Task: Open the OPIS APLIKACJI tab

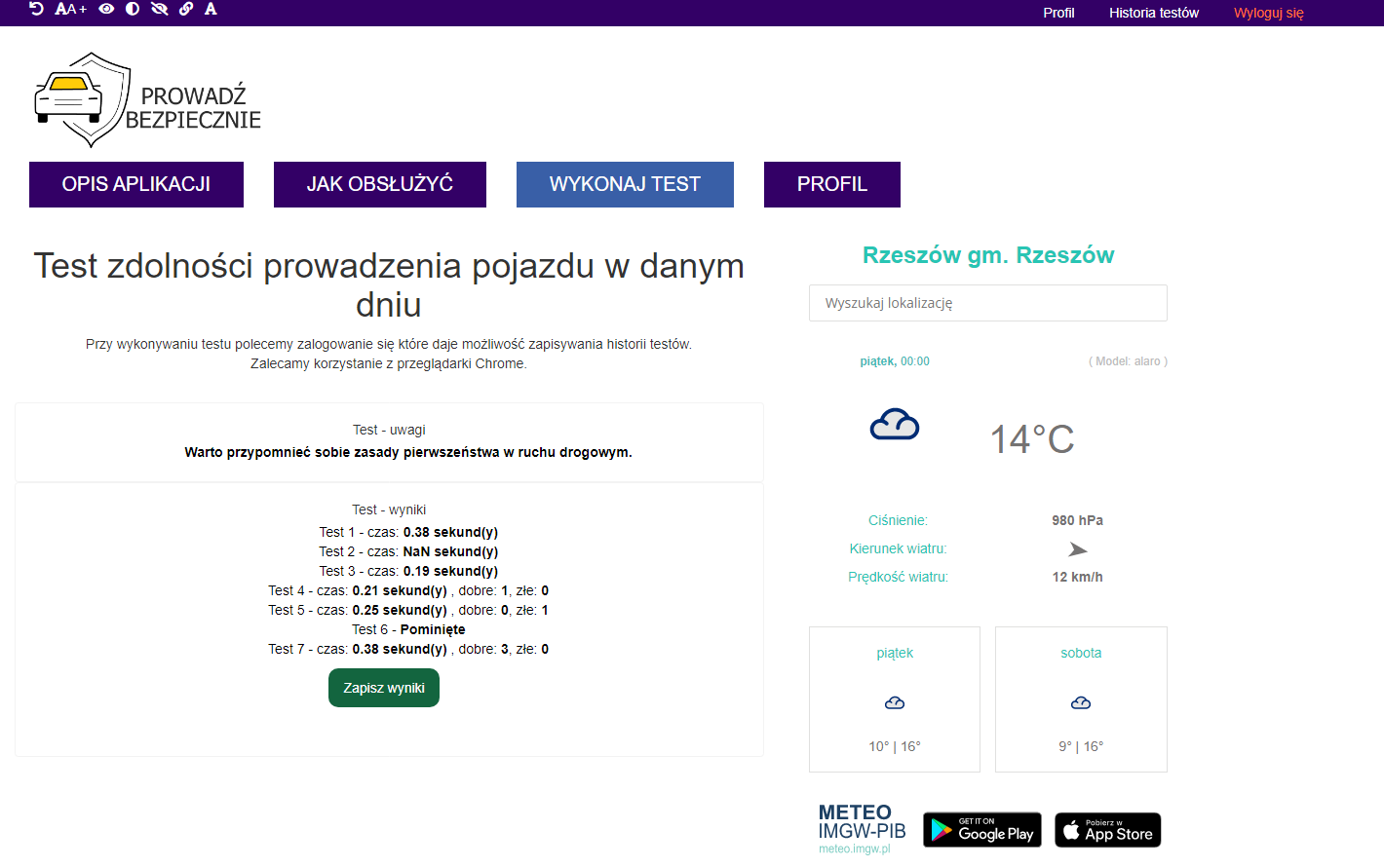Action: coord(136,184)
